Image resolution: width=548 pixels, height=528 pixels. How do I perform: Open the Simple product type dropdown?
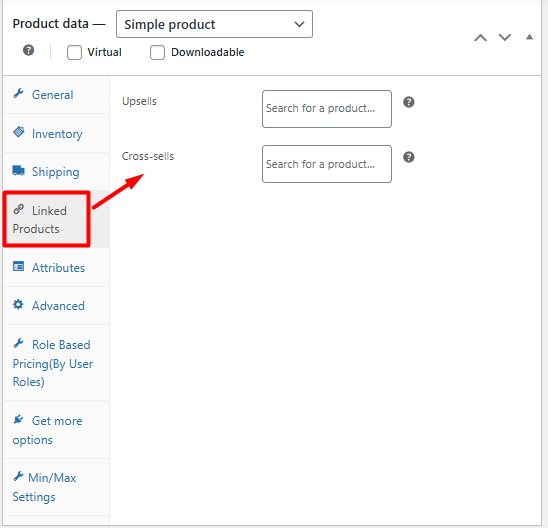point(214,24)
